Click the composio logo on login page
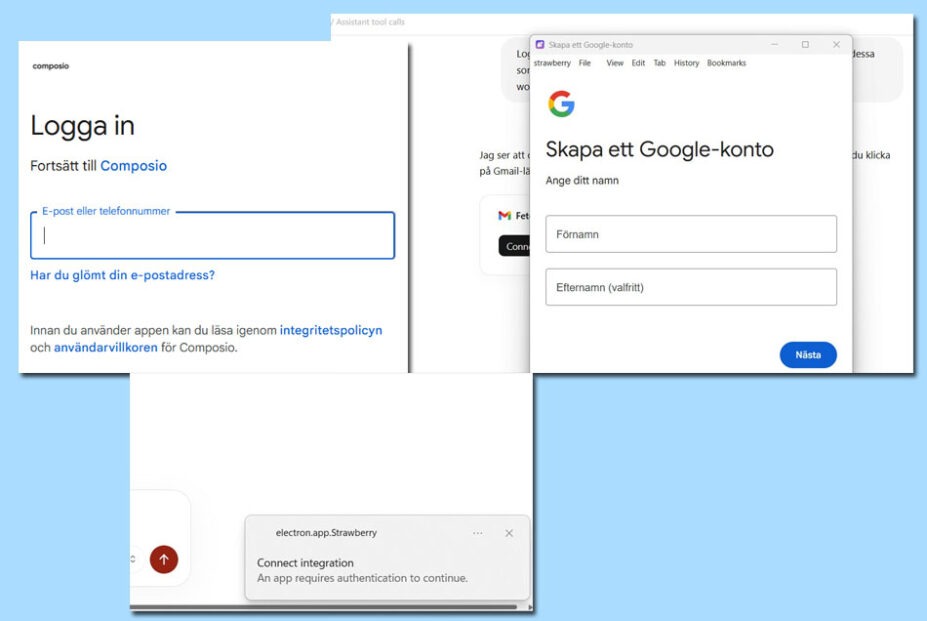The width and height of the screenshot is (927, 621). (x=51, y=66)
